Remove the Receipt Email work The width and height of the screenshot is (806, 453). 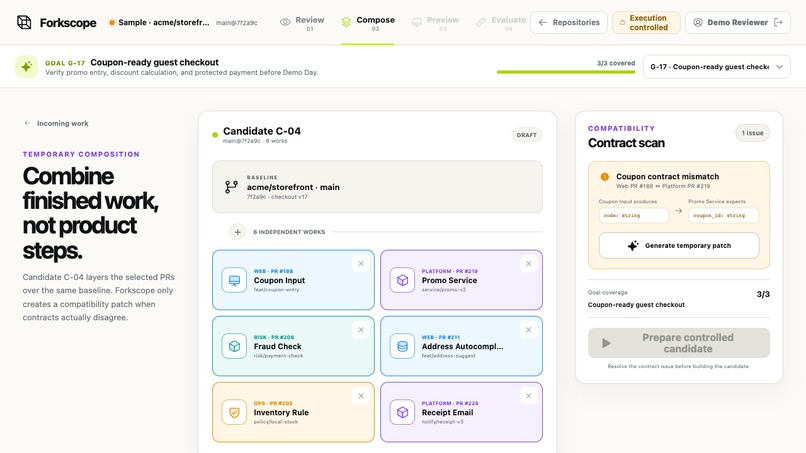(x=528, y=396)
